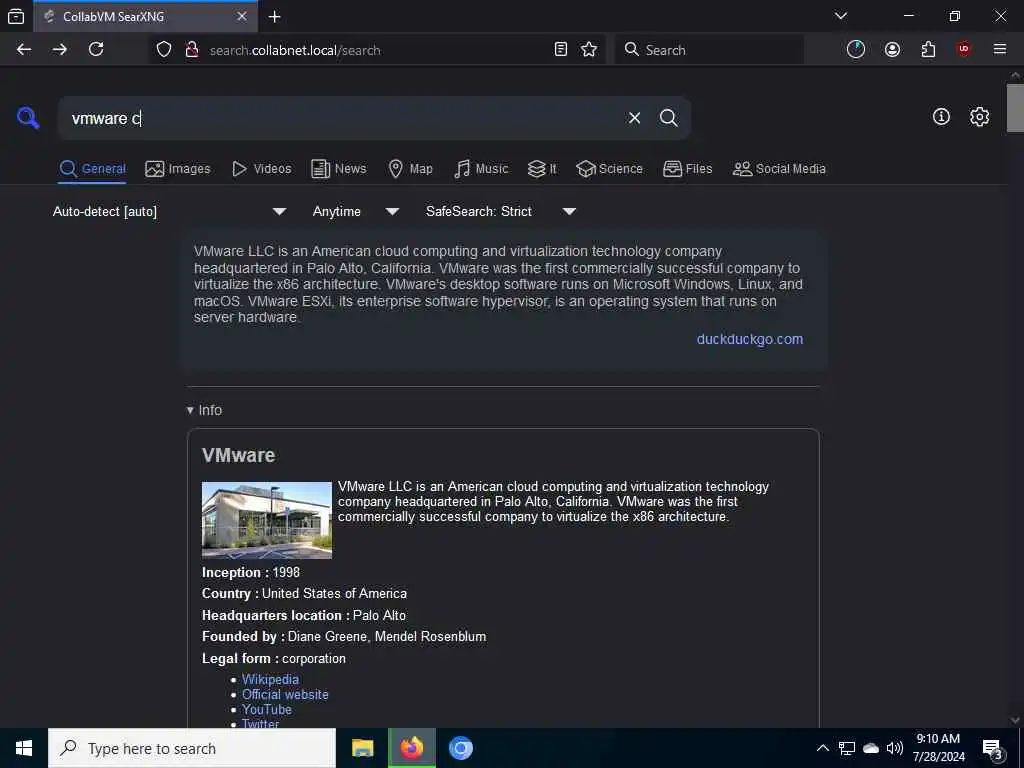Open tracking protection shield
This screenshot has height=768, width=1024.
164,50
